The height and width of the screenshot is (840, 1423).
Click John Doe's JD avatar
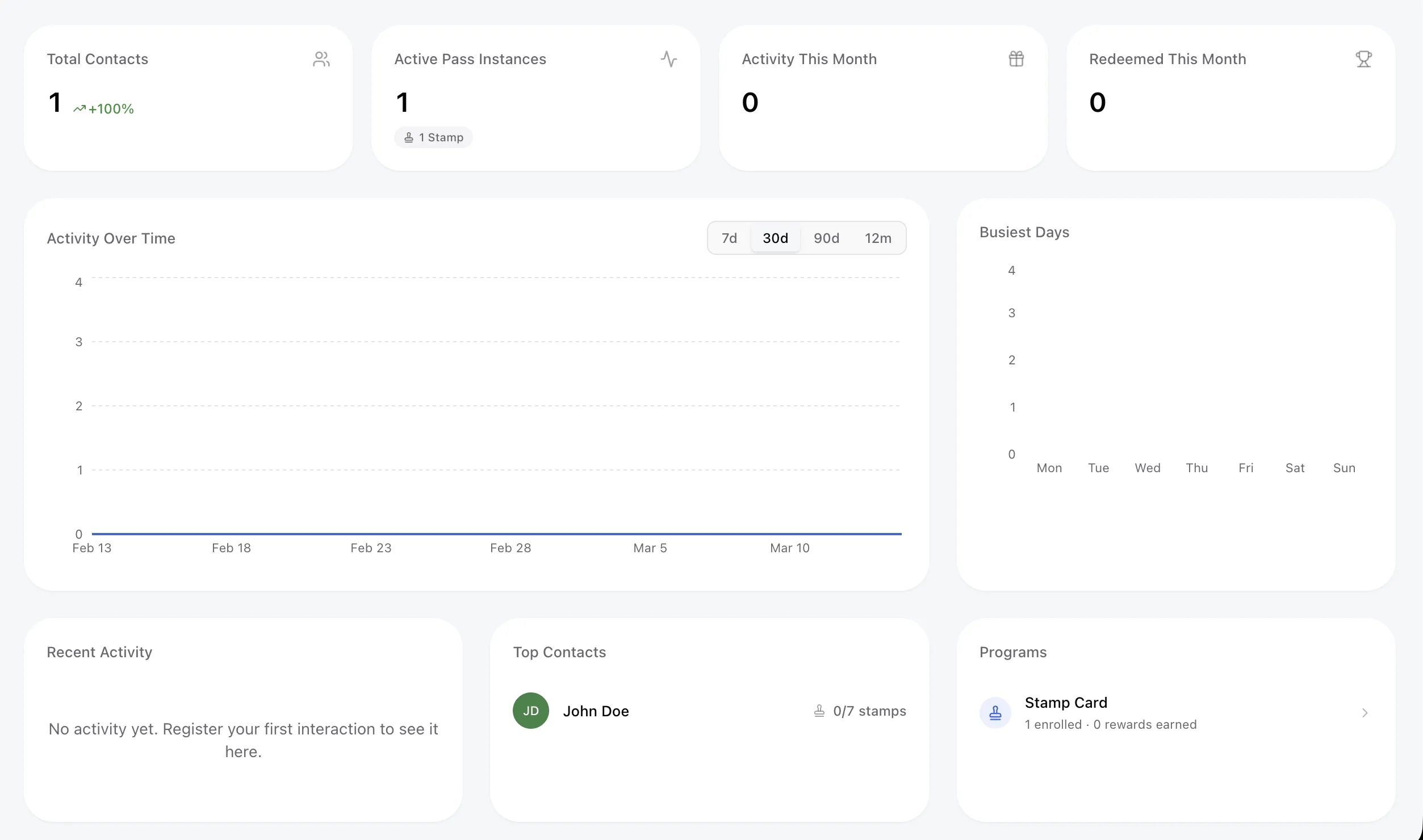(x=530, y=711)
